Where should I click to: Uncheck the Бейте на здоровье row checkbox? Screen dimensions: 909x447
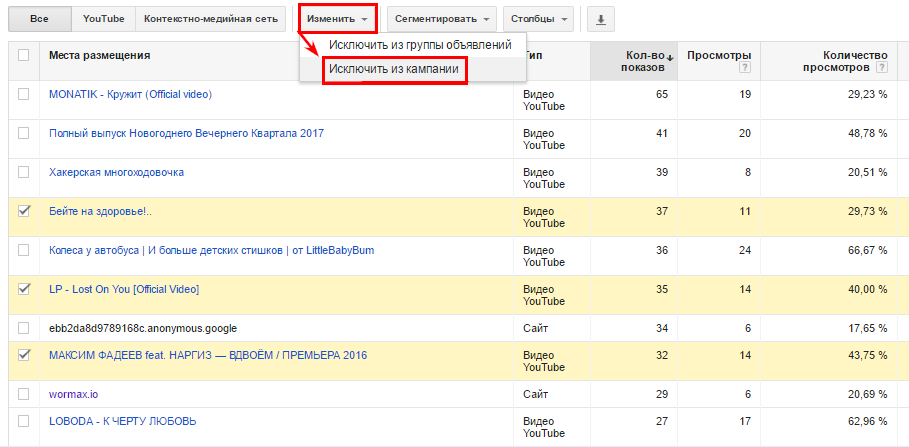point(24,211)
